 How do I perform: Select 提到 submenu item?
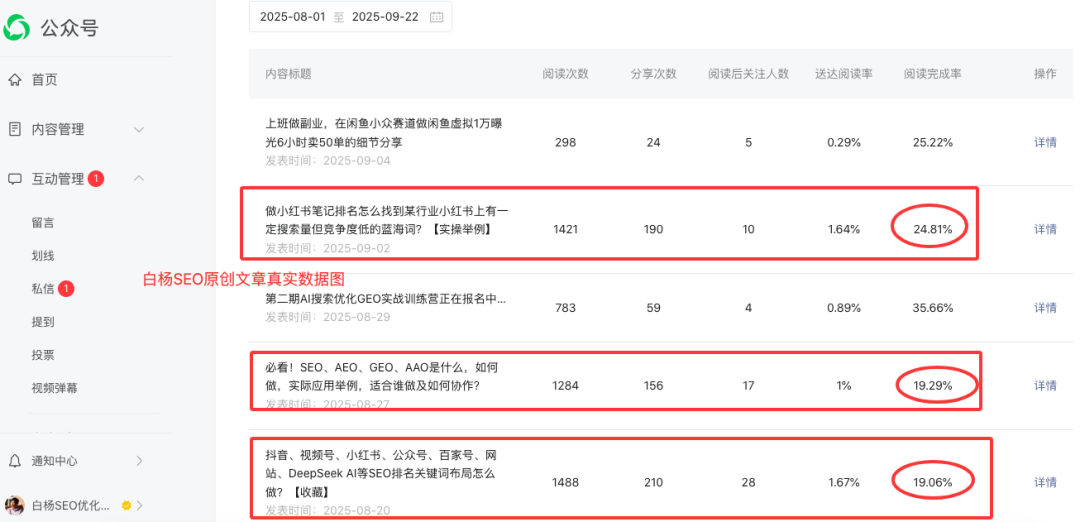[x=43, y=322]
